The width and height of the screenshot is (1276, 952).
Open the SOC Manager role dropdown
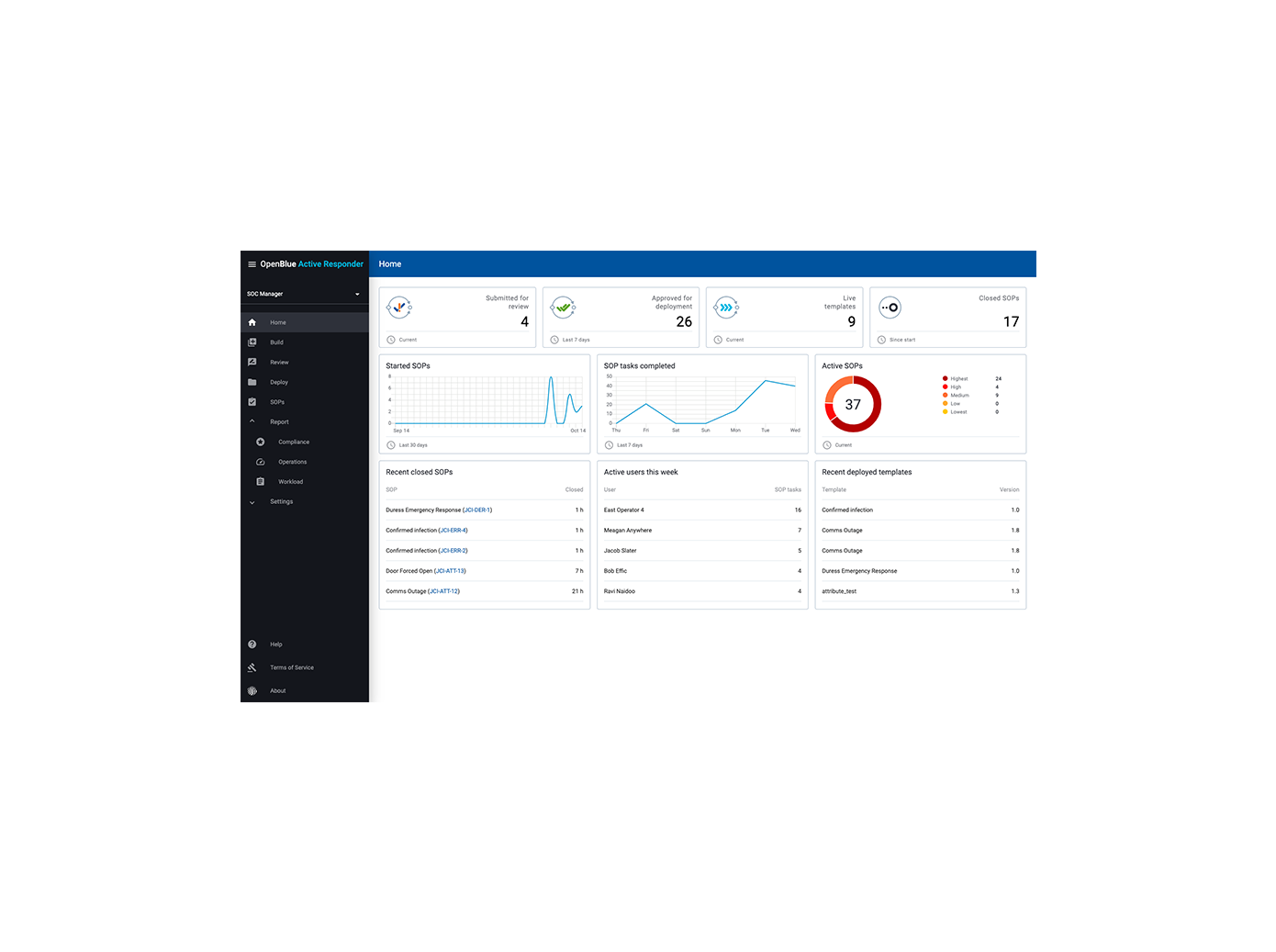(357, 295)
